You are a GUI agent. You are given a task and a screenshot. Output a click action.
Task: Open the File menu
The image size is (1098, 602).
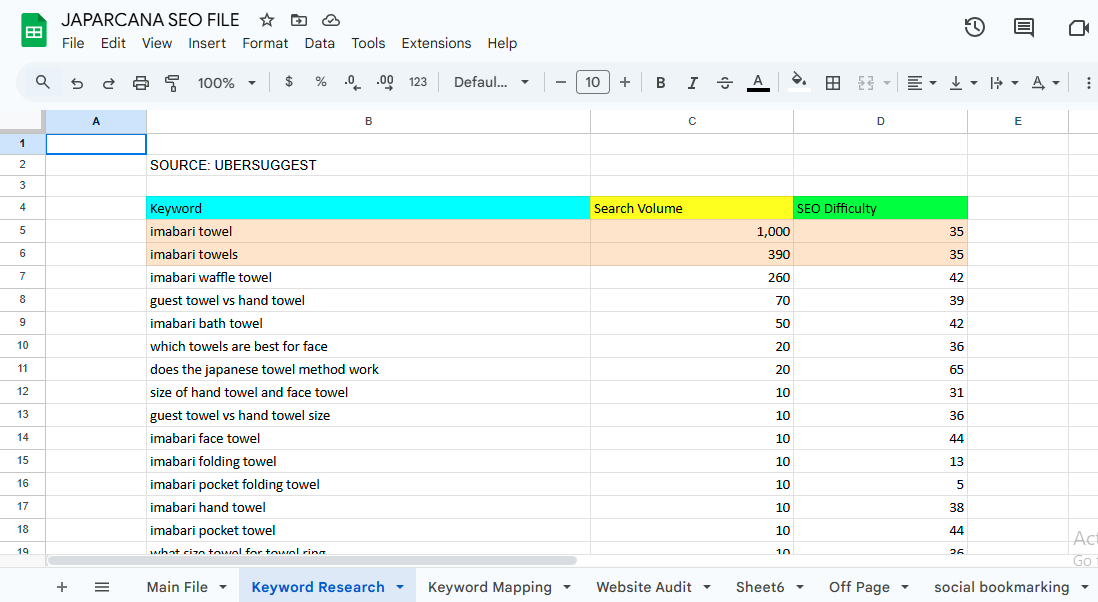click(73, 43)
